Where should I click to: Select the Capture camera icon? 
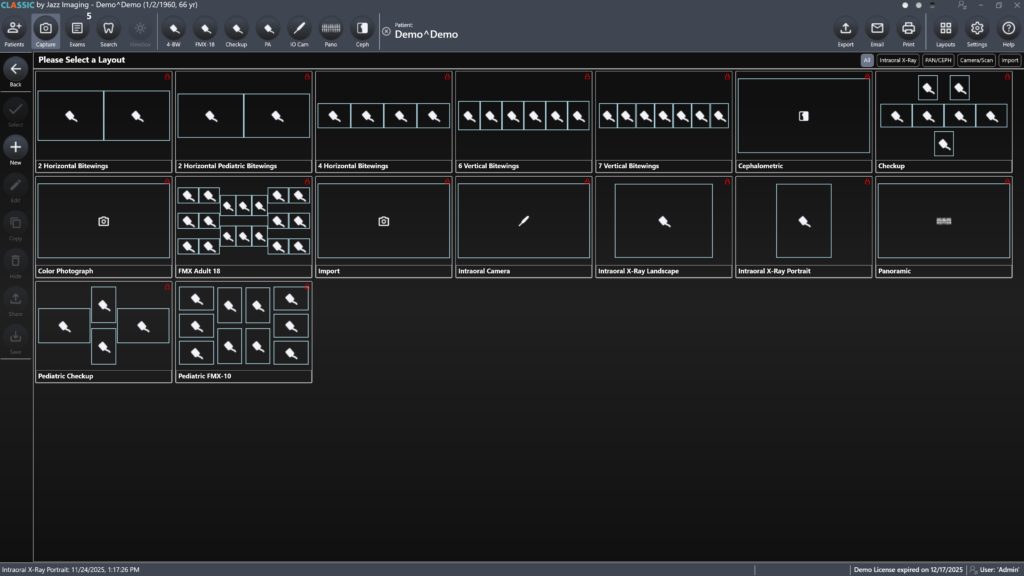tap(46, 33)
